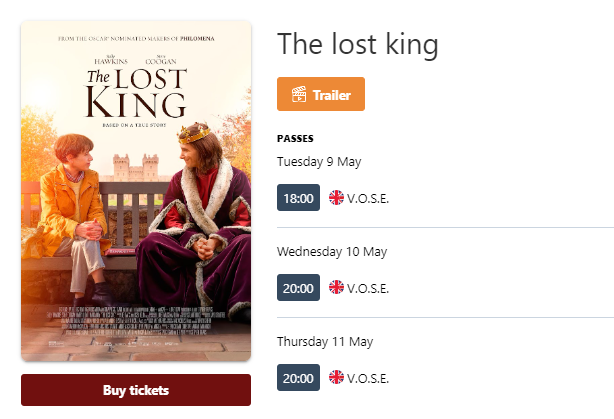Click the Buy tickets button
This screenshot has height=419, width=614.
point(136,390)
